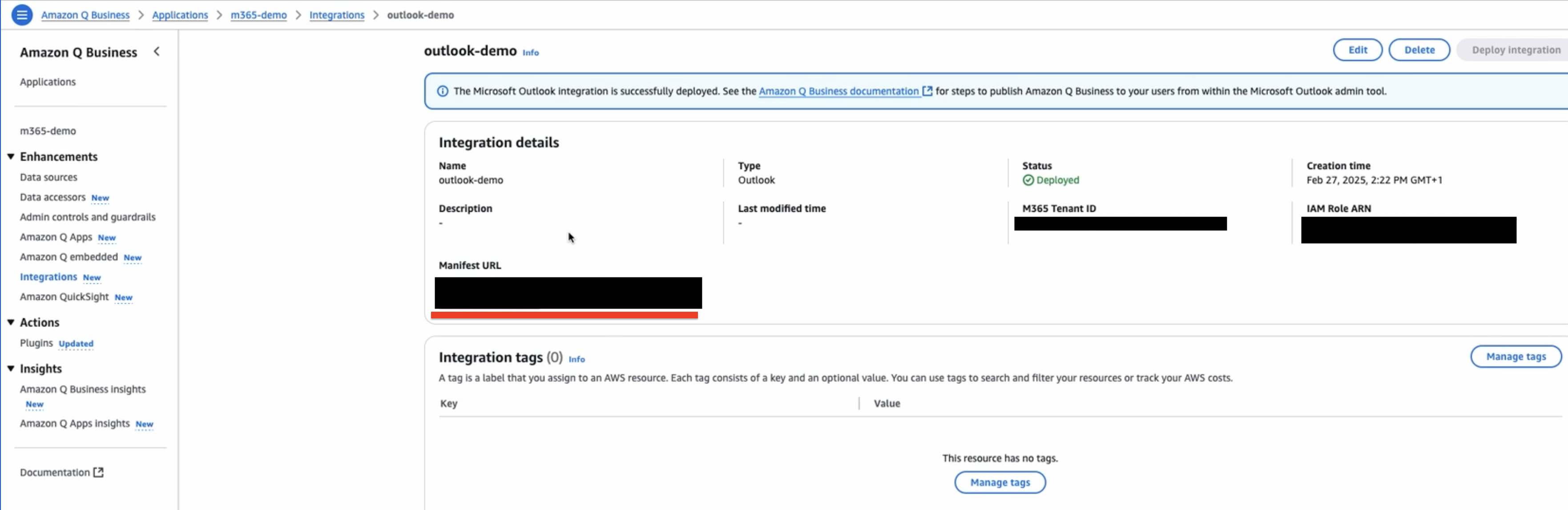
Task: Click the Info link beside outlook-demo
Action: click(x=530, y=53)
